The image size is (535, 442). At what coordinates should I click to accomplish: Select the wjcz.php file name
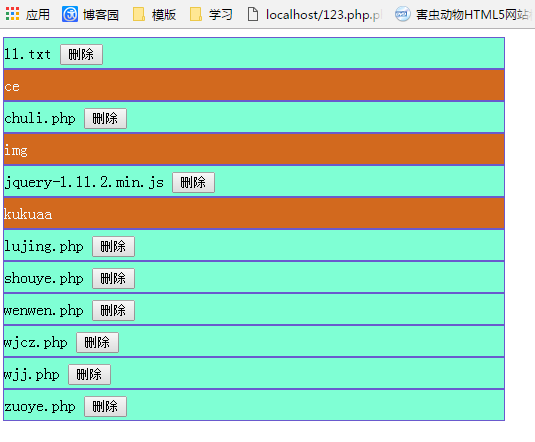[x=35, y=343]
